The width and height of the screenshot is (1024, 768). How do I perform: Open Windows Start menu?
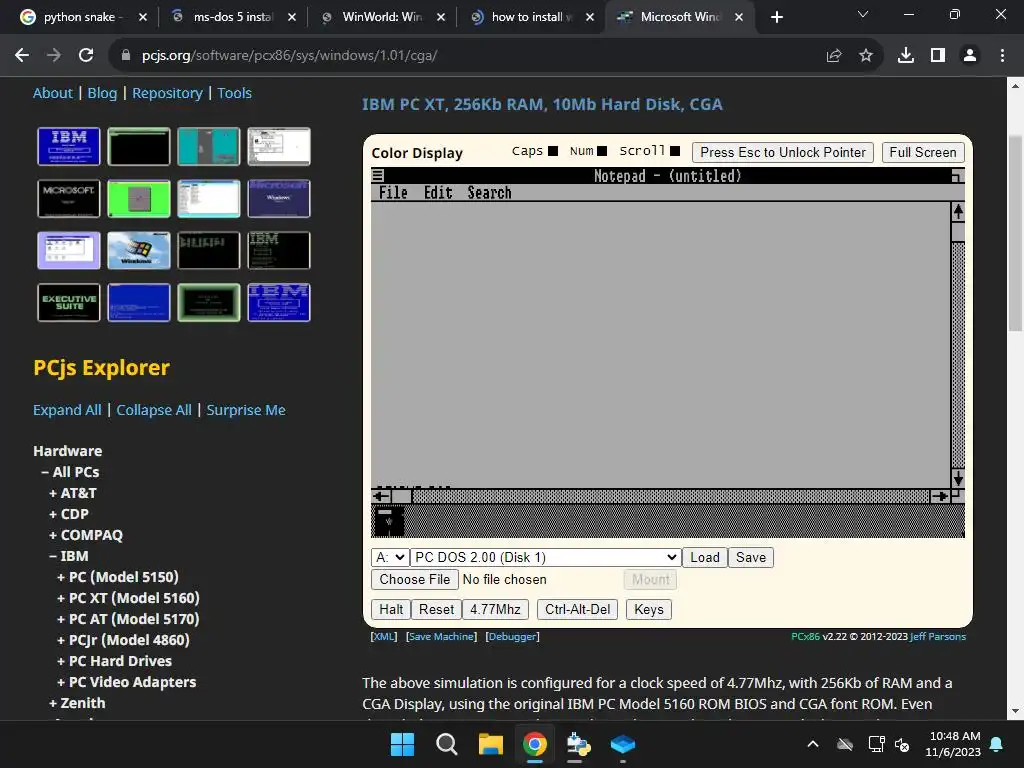click(x=402, y=744)
